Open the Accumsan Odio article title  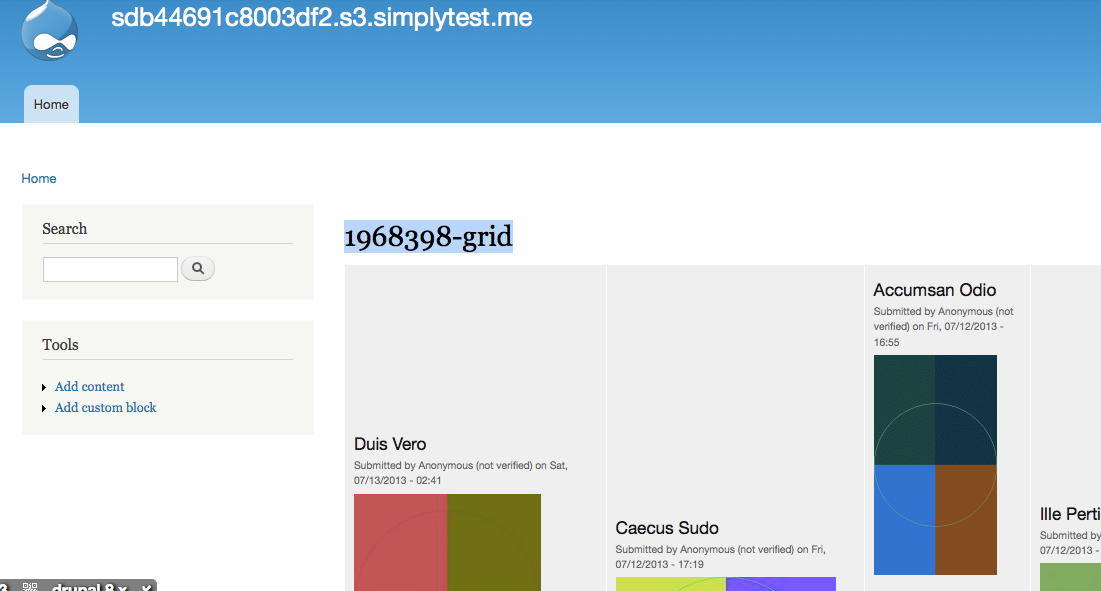coord(935,290)
